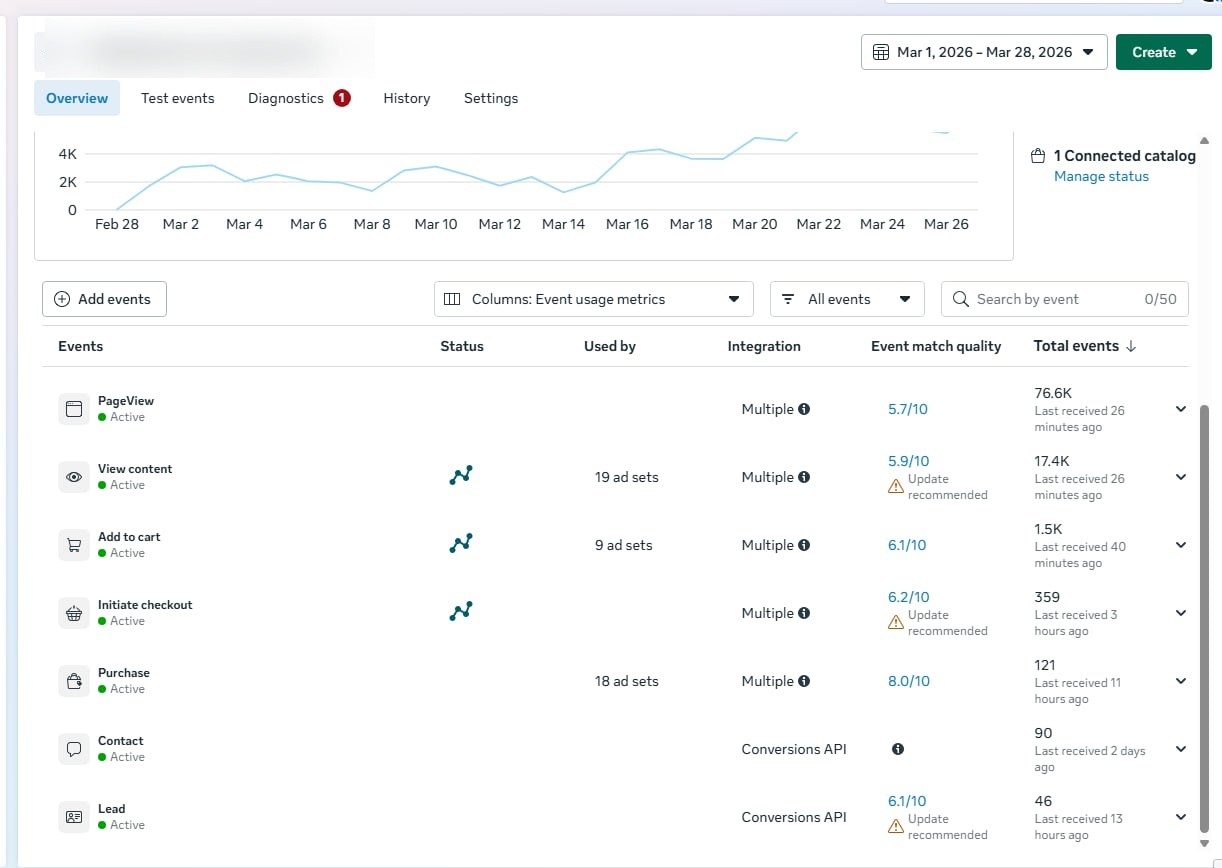The height and width of the screenshot is (868, 1222).
Task: Click the Add events button
Action: click(104, 299)
